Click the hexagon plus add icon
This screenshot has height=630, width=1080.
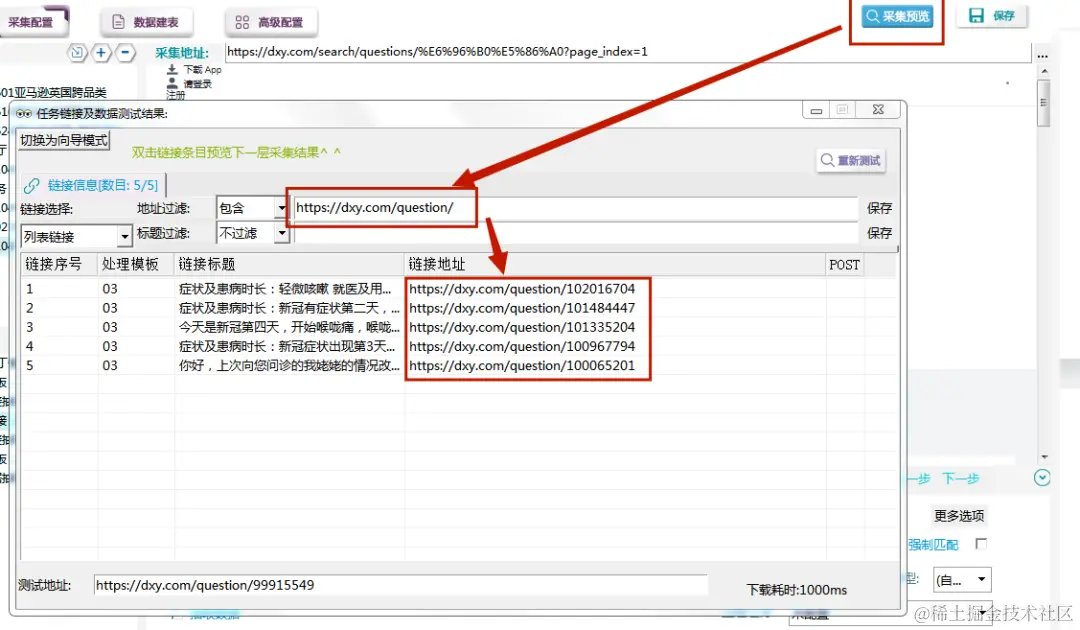pos(101,52)
